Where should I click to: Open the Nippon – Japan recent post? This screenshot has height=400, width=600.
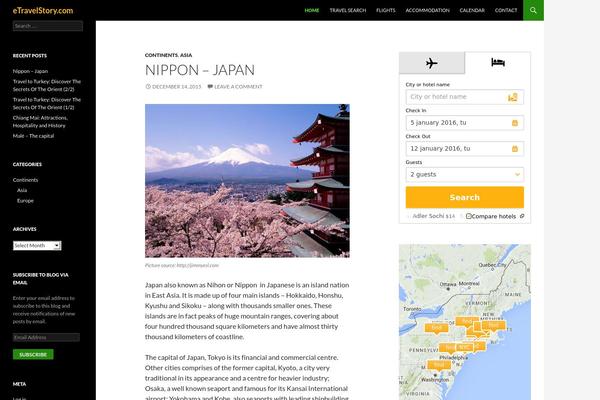point(30,71)
